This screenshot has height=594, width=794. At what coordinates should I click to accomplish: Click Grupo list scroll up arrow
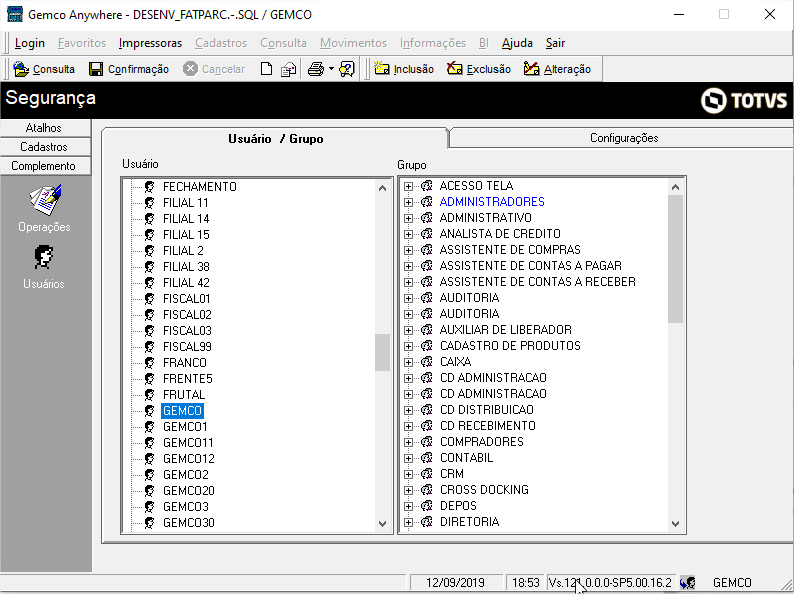click(x=675, y=187)
